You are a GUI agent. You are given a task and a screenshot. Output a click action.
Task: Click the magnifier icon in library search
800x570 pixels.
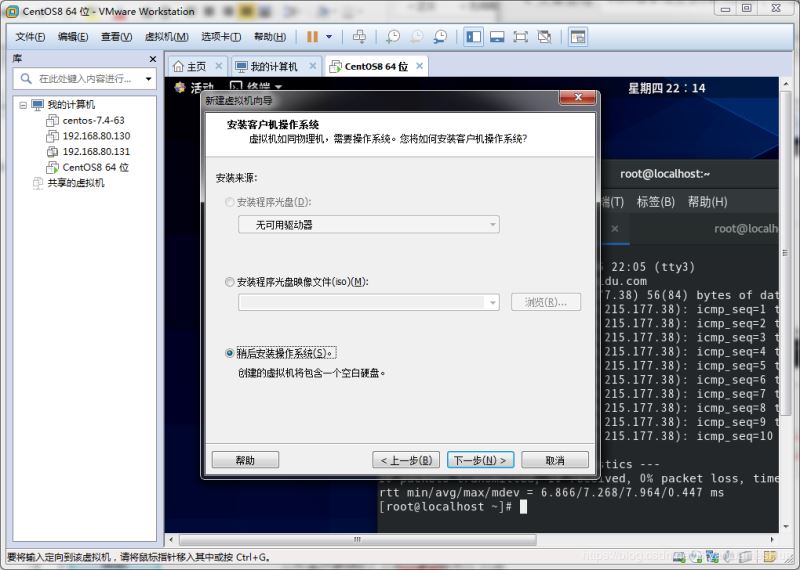[26, 79]
